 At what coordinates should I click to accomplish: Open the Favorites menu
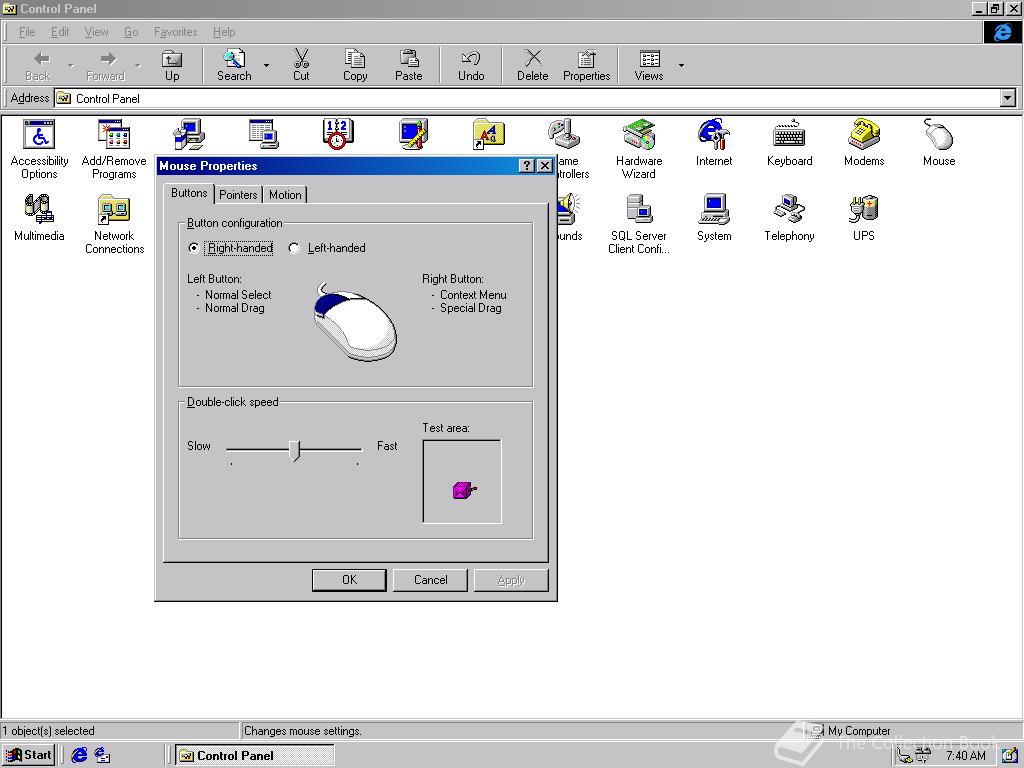(x=175, y=32)
